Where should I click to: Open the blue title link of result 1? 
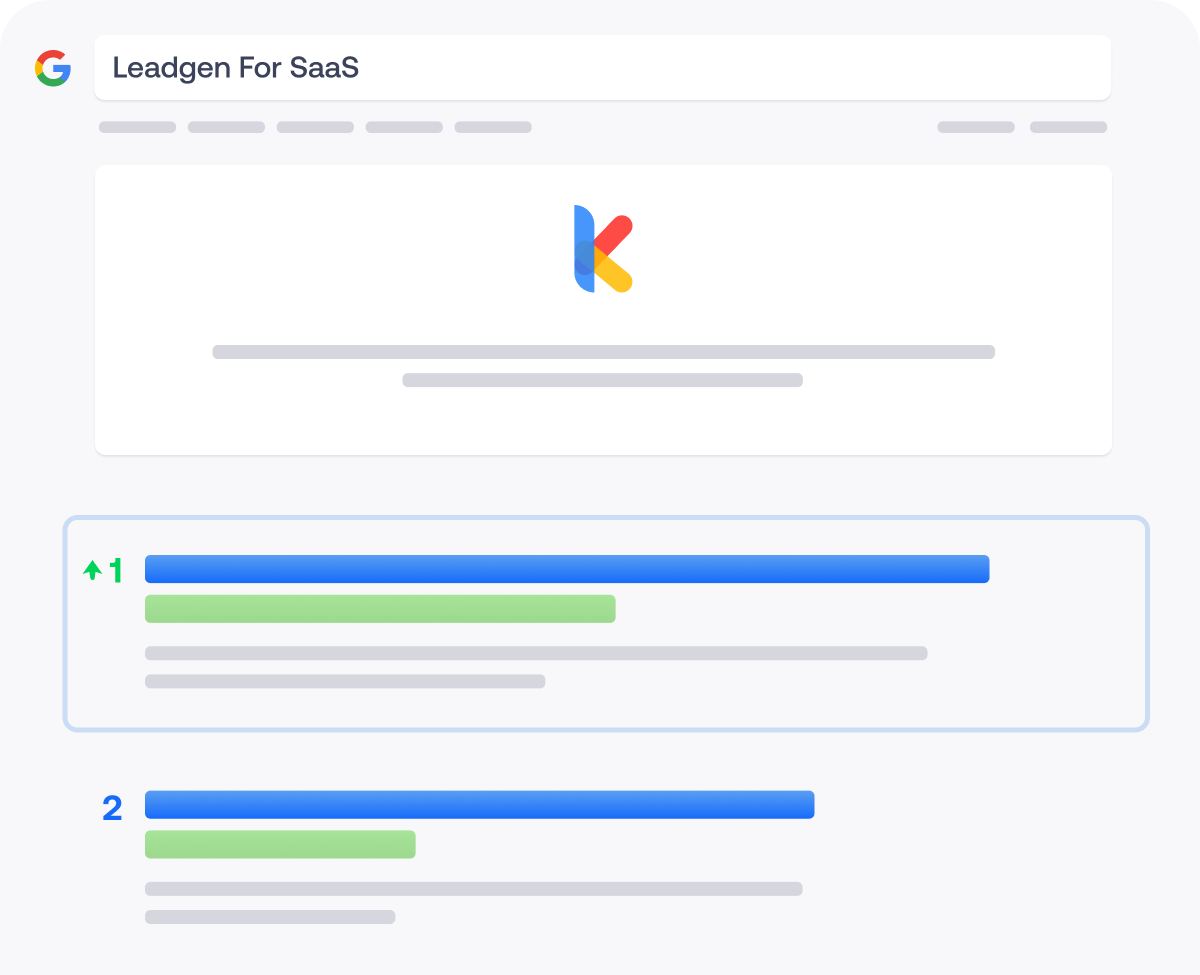[567, 569]
